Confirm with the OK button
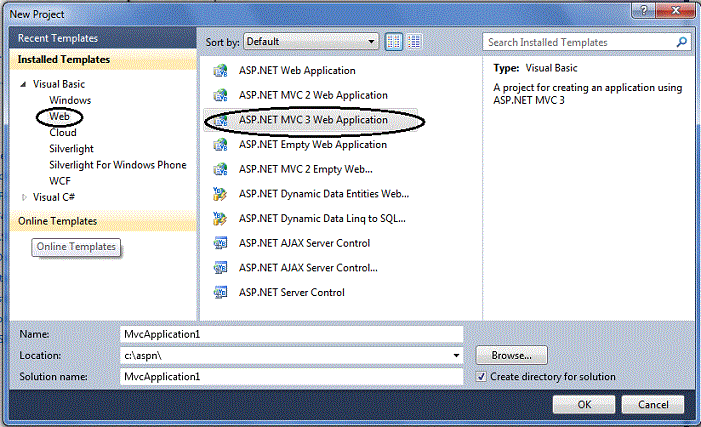 [584, 405]
